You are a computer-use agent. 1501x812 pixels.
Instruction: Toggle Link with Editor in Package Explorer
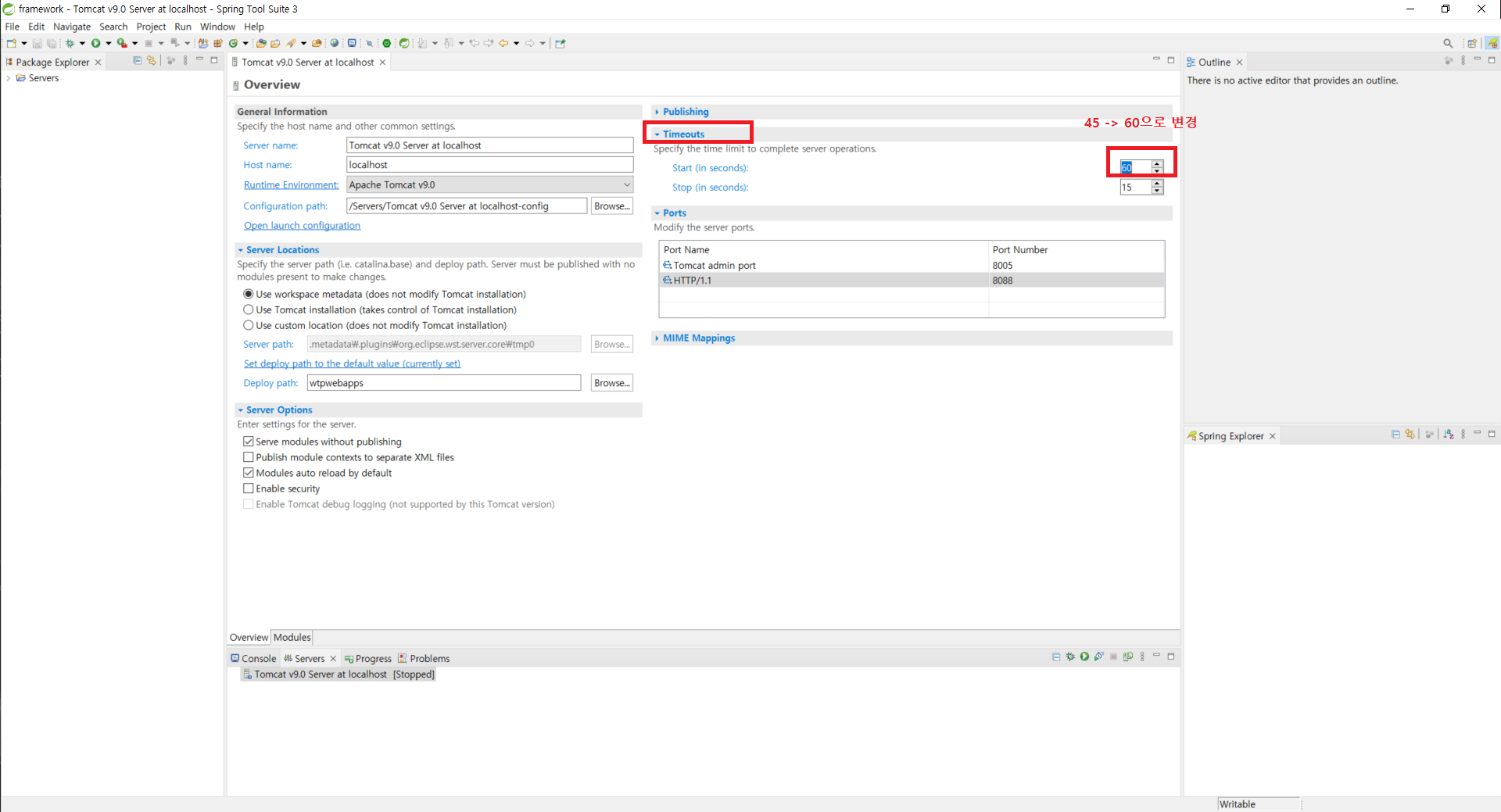(x=152, y=60)
